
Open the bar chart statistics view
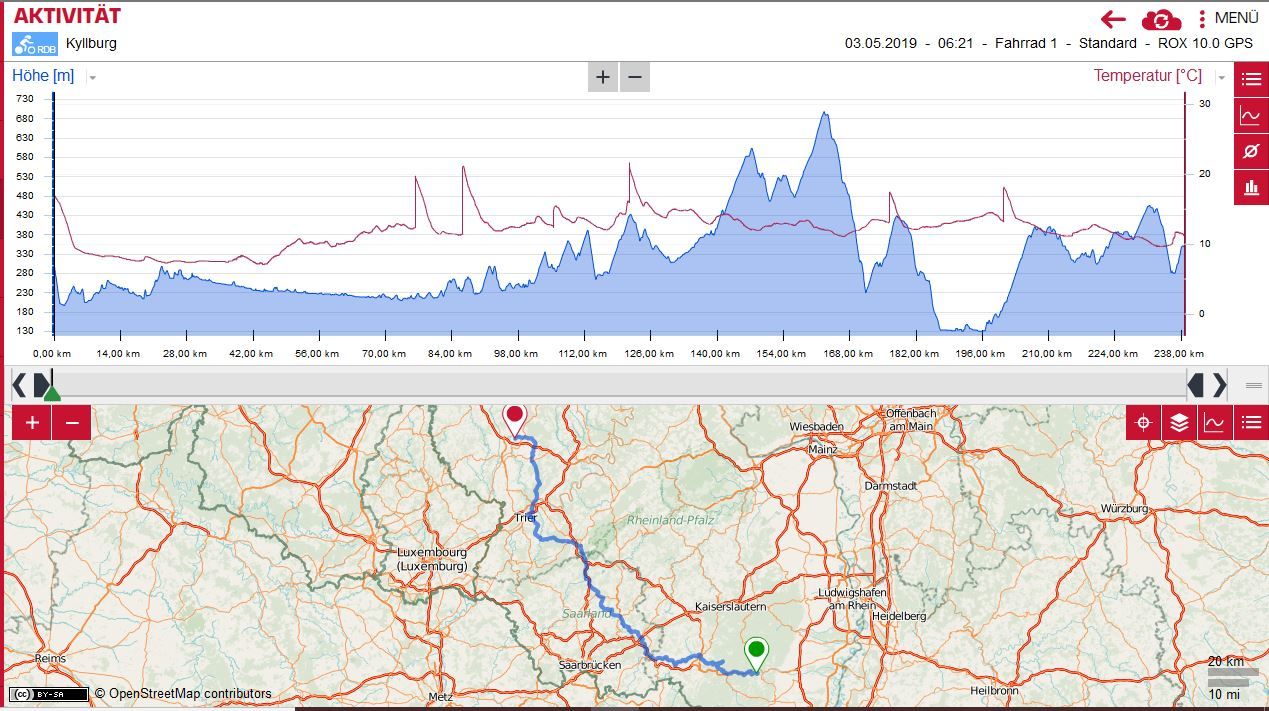point(1251,187)
